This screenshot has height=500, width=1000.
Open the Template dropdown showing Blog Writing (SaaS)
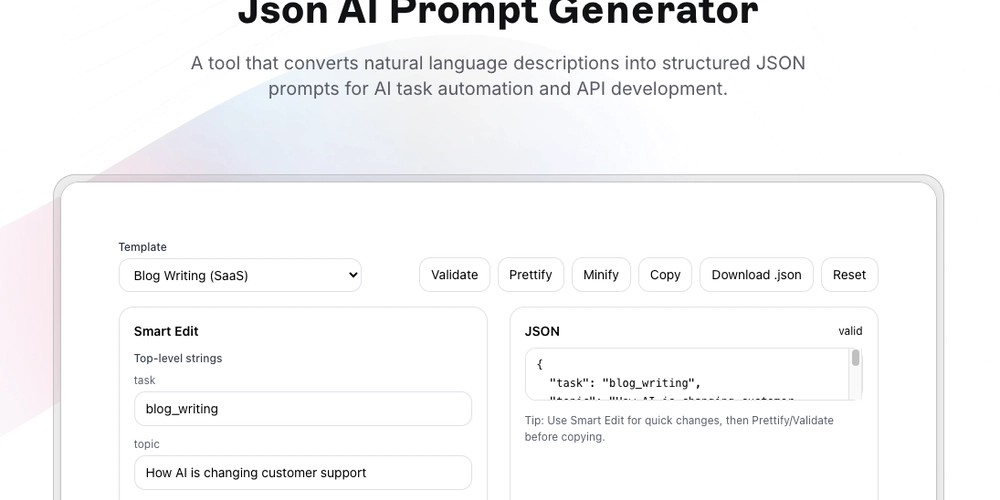(x=240, y=275)
